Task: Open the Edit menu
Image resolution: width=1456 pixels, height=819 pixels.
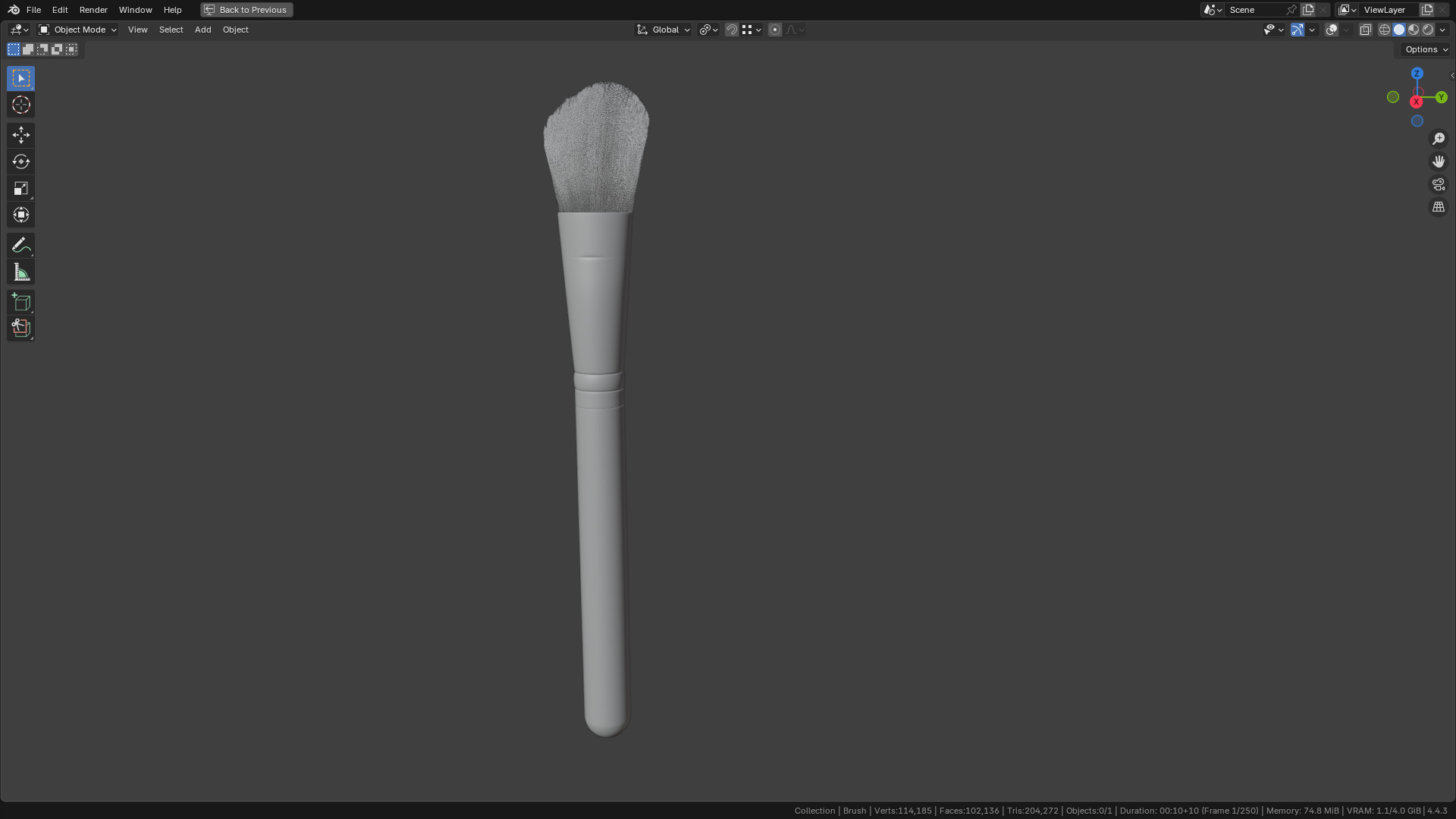Action: click(60, 10)
